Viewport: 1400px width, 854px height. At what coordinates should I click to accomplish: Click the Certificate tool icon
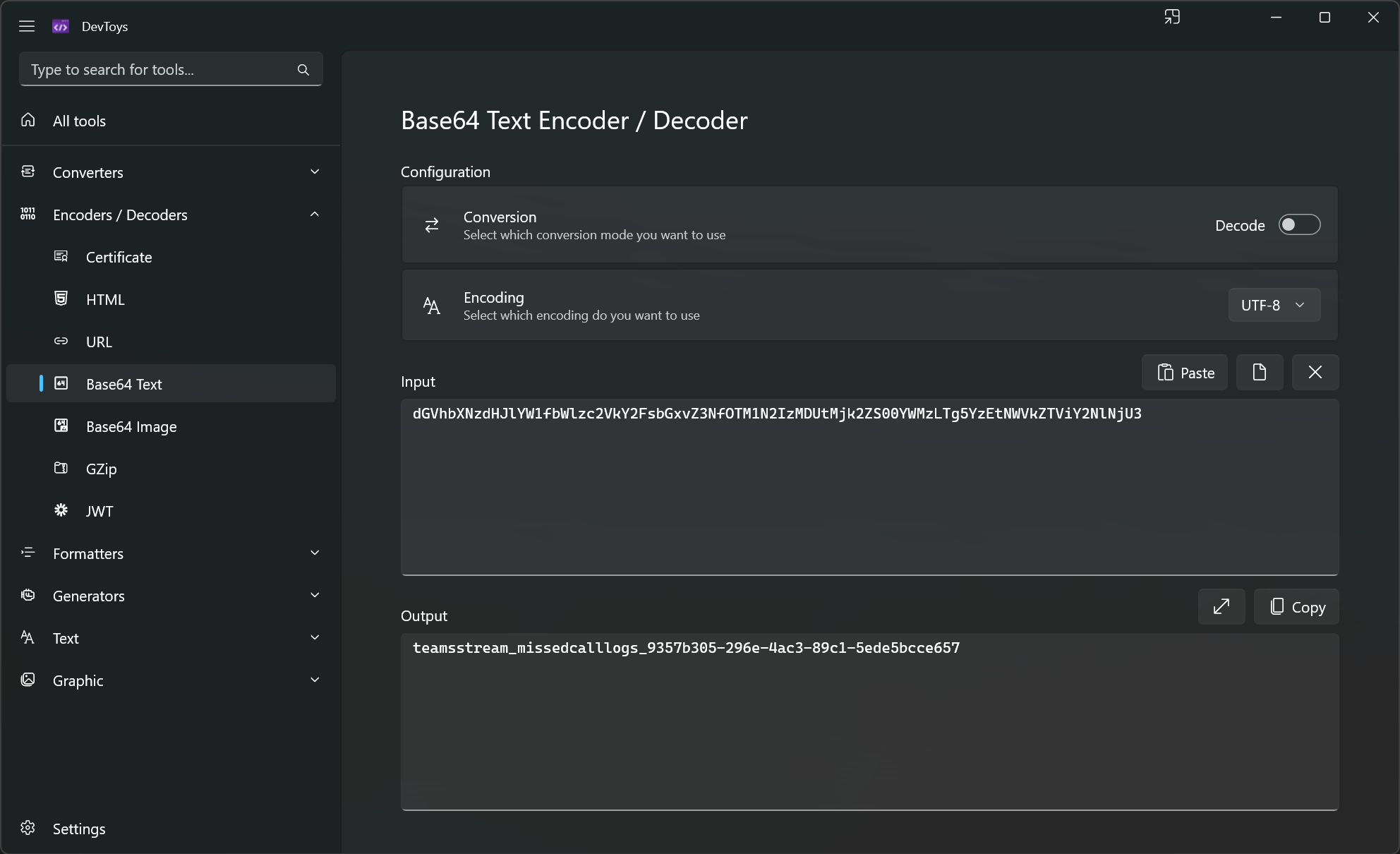(x=61, y=256)
